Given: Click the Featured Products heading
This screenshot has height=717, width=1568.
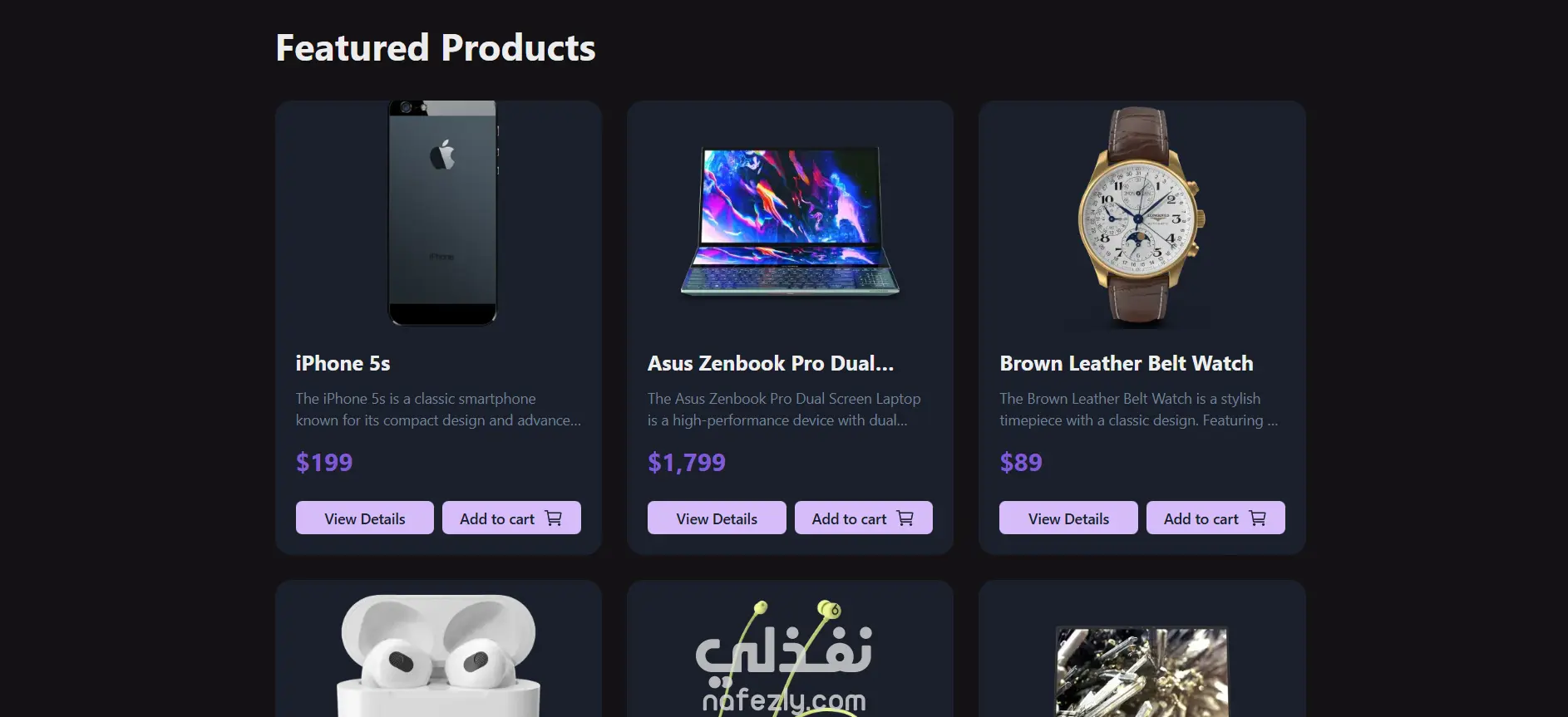Looking at the screenshot, I should pyautogui.click(x=436, y=47).
